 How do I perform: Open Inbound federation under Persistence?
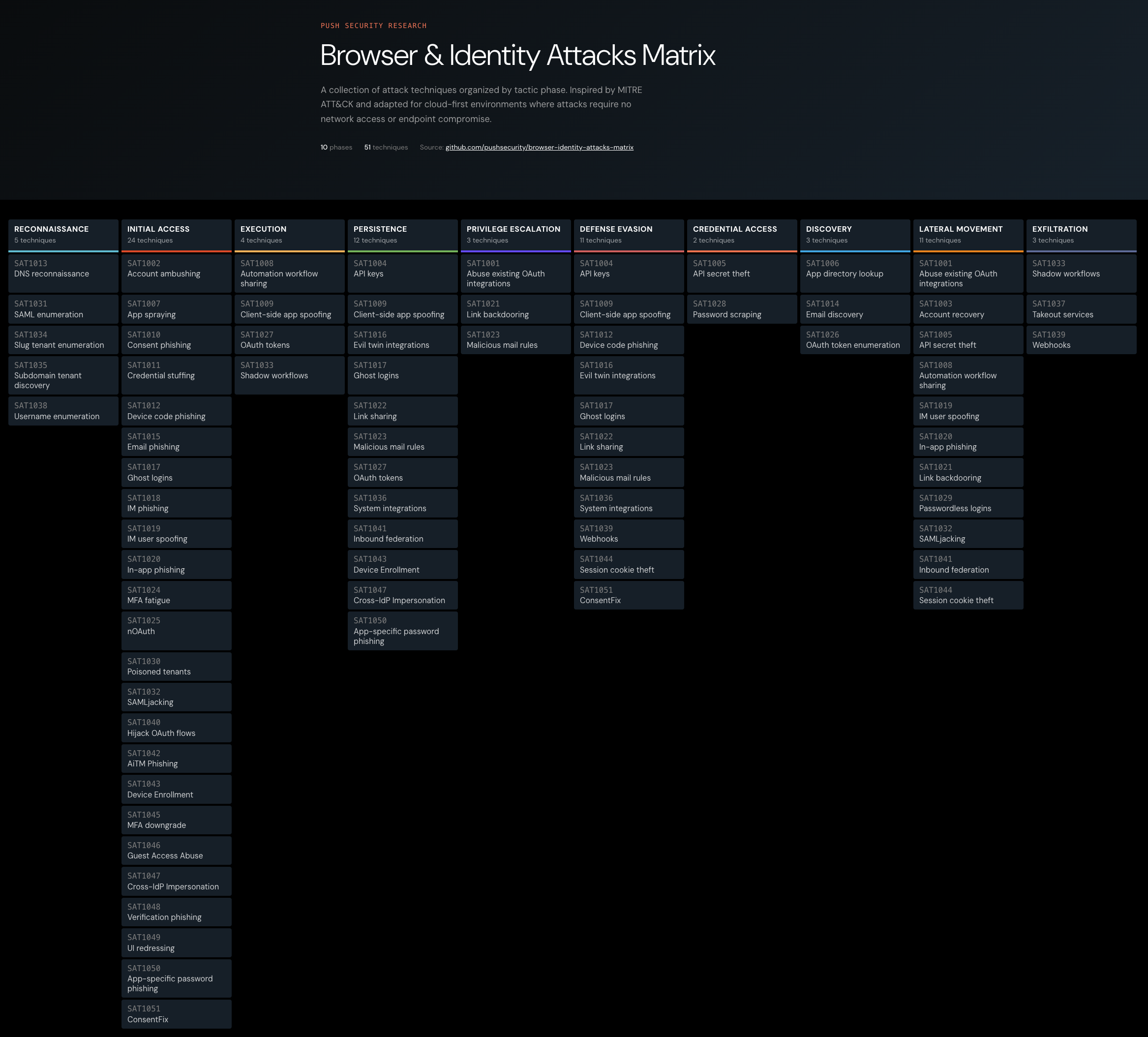coord(403,534)
